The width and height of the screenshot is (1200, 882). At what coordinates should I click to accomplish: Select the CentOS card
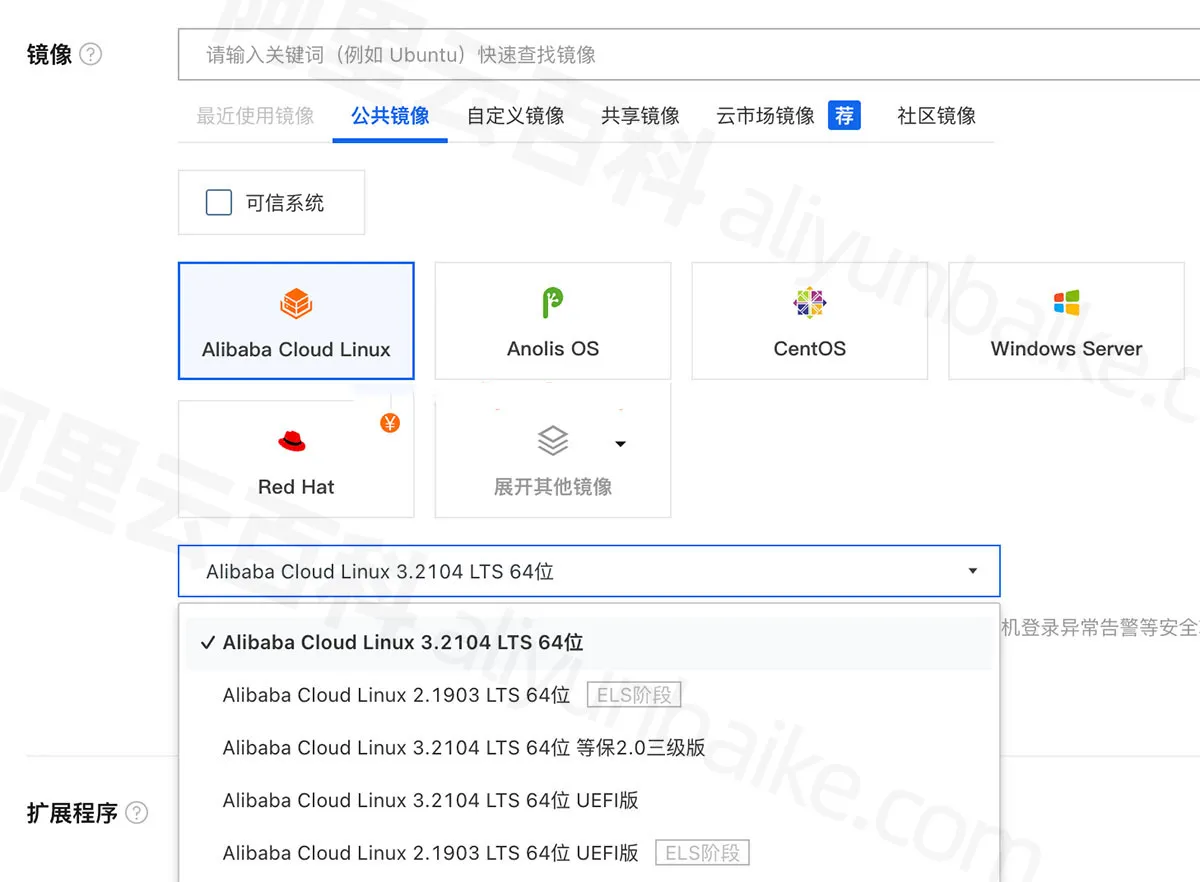(810, 321)
